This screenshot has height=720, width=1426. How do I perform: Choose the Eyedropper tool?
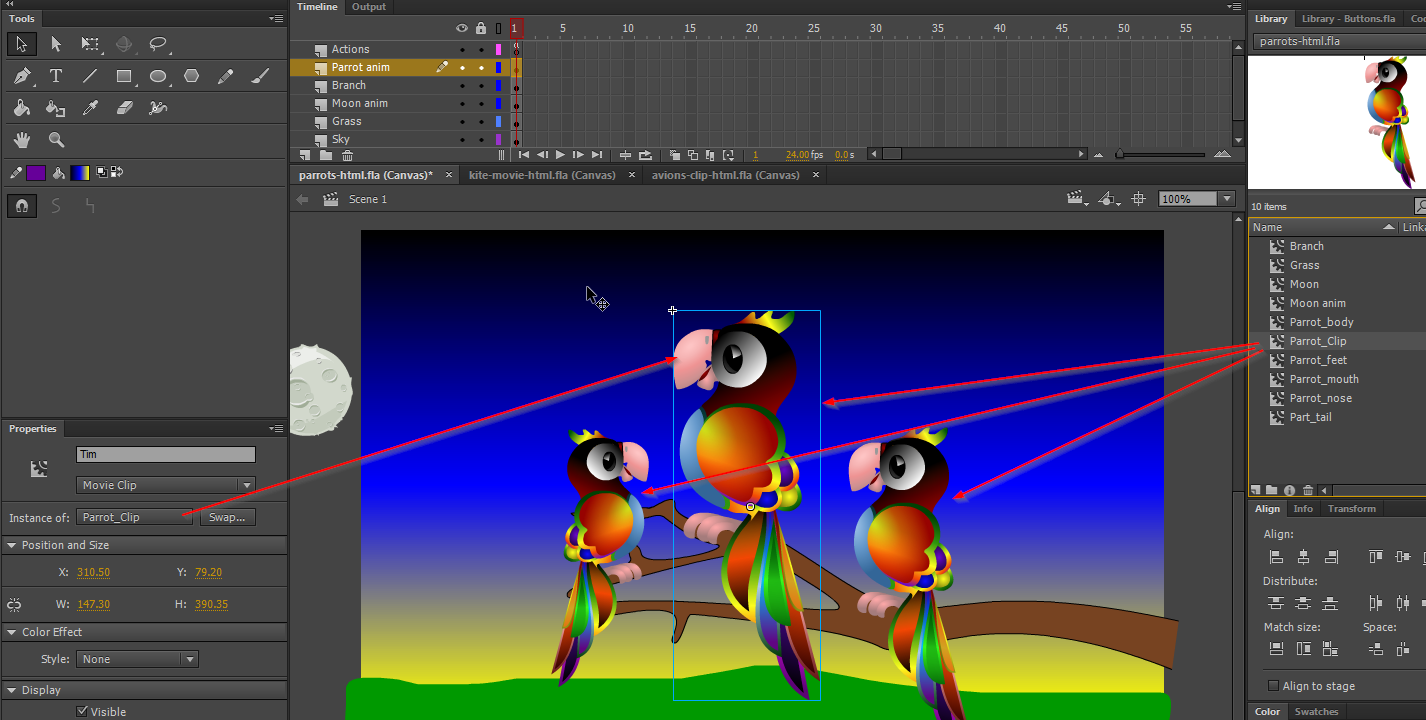(90, 108)
